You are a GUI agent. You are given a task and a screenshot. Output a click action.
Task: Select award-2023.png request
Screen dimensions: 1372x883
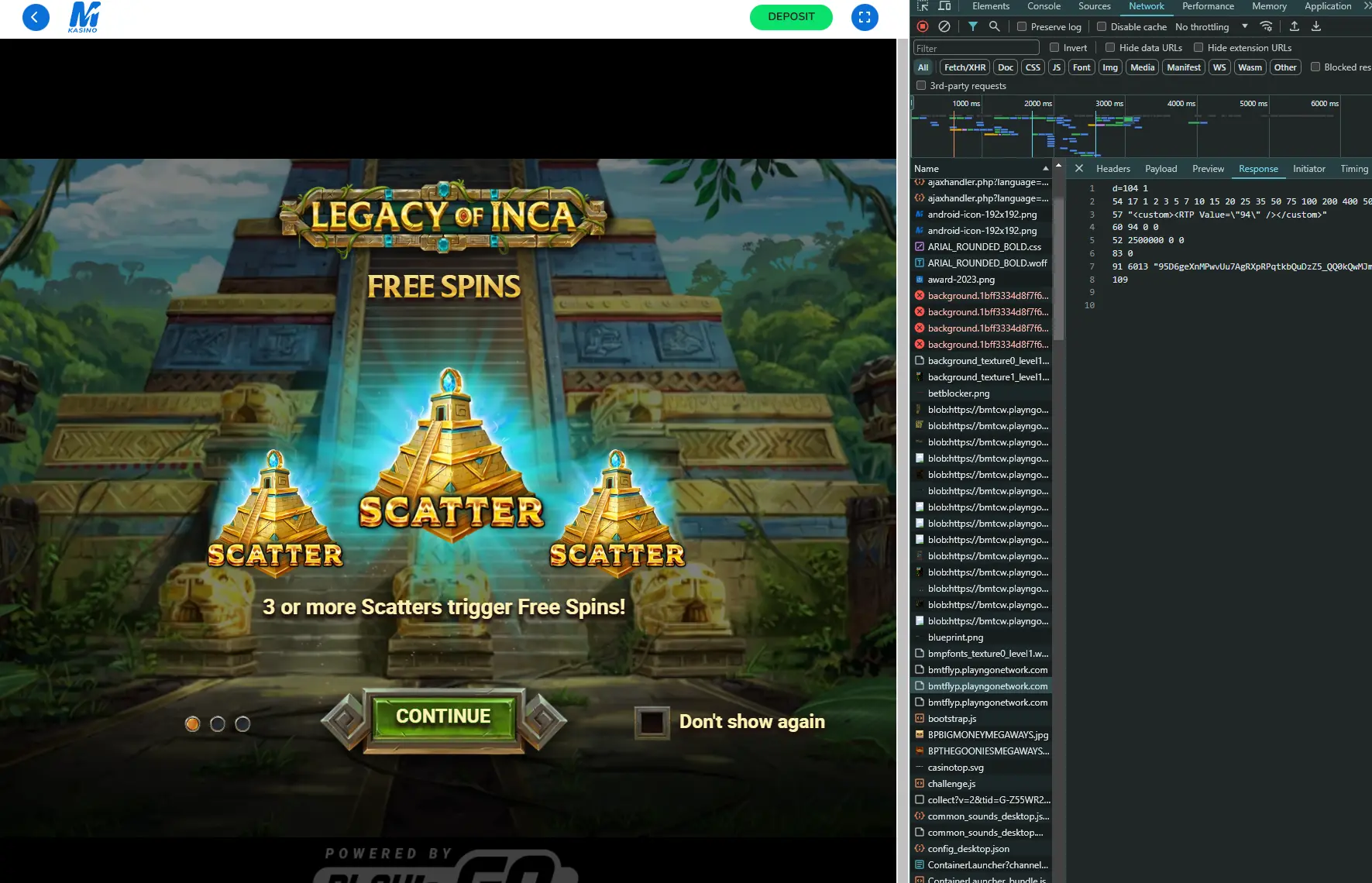tap(982, 280)
